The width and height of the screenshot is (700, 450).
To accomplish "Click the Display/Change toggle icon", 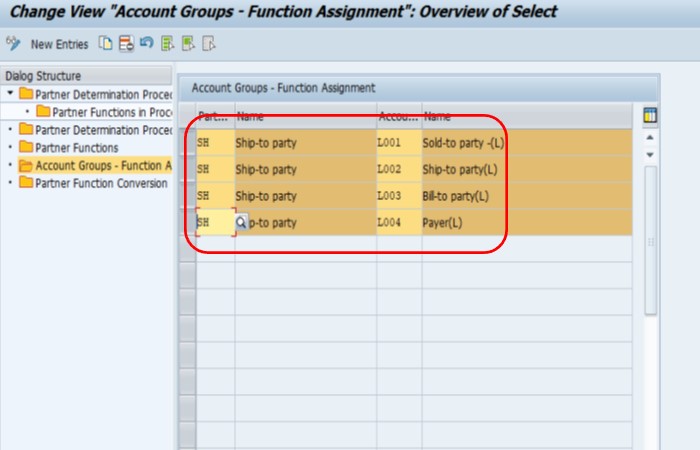I will tap(13, 44).
